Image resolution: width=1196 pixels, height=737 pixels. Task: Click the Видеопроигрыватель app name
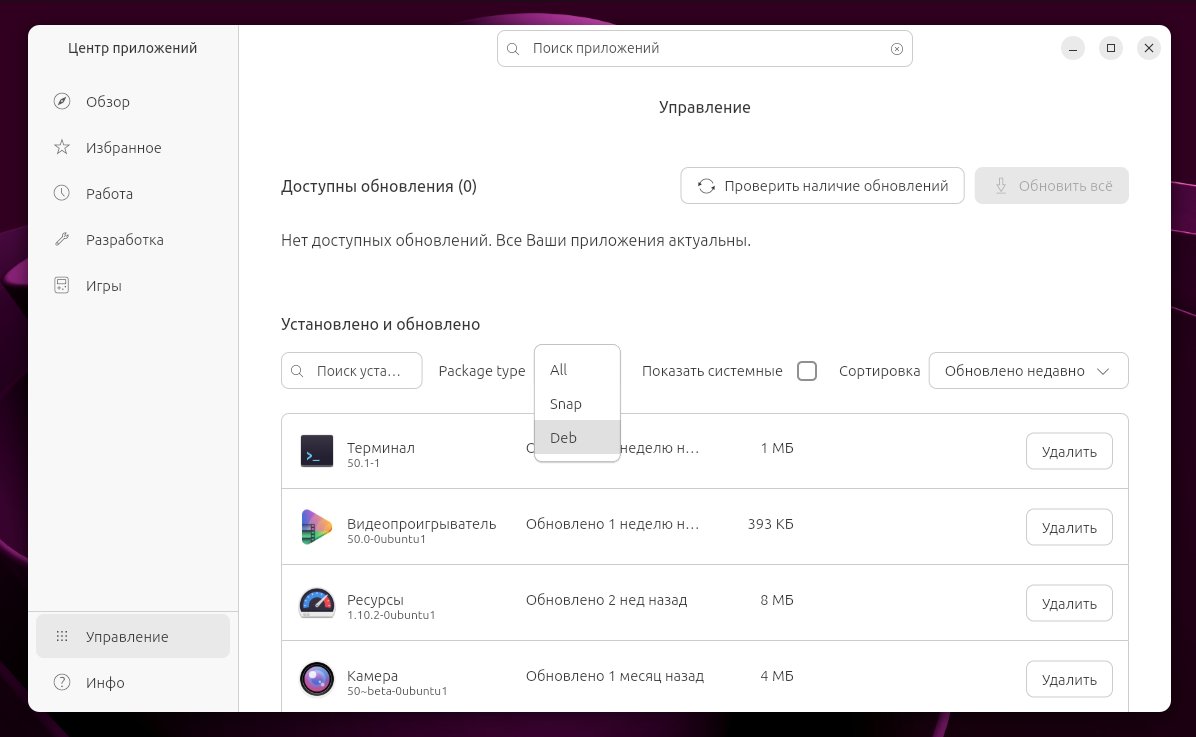(x=421, y=524)
